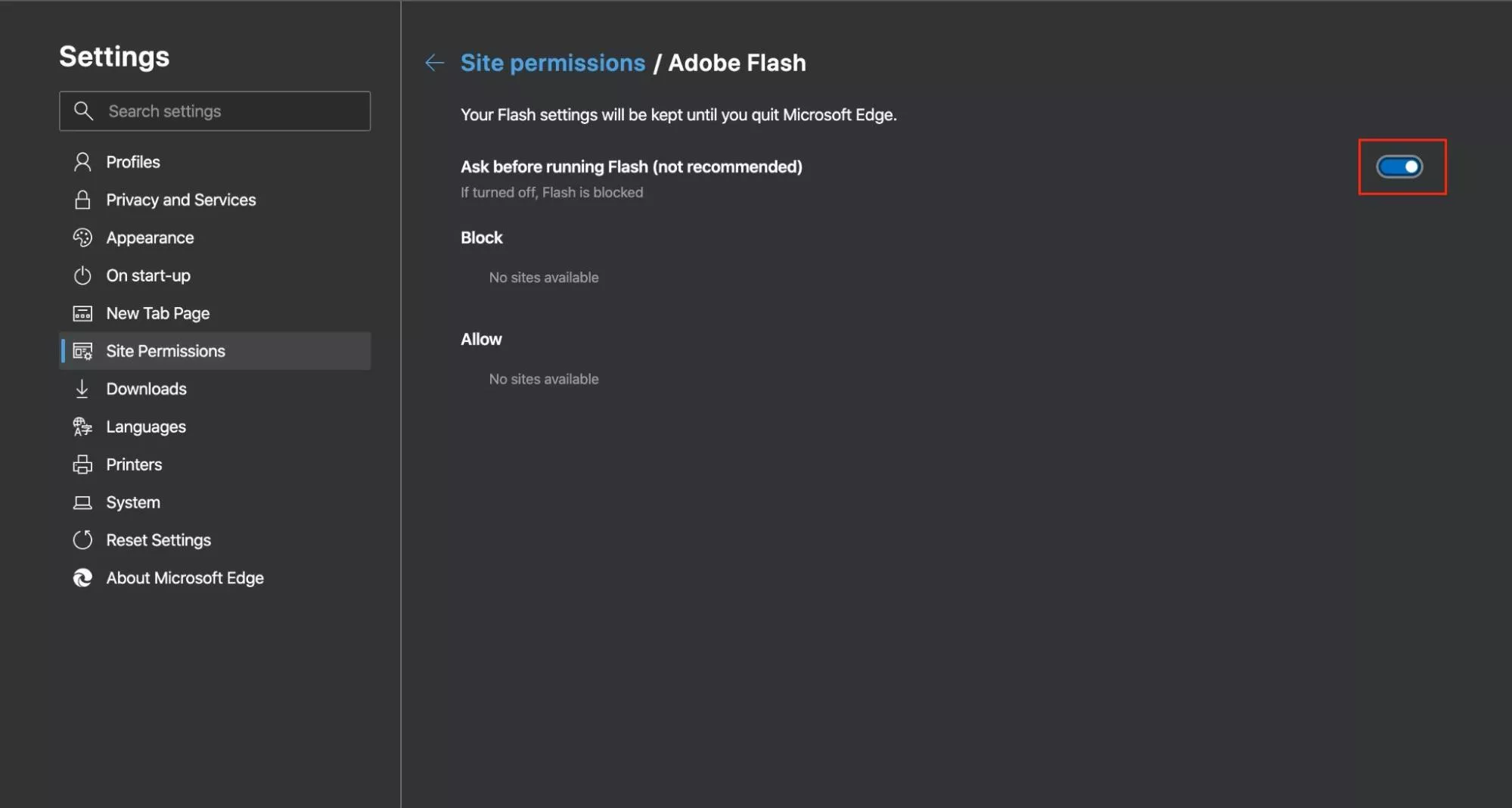Click the Profiles person icon

pos(82,162)
